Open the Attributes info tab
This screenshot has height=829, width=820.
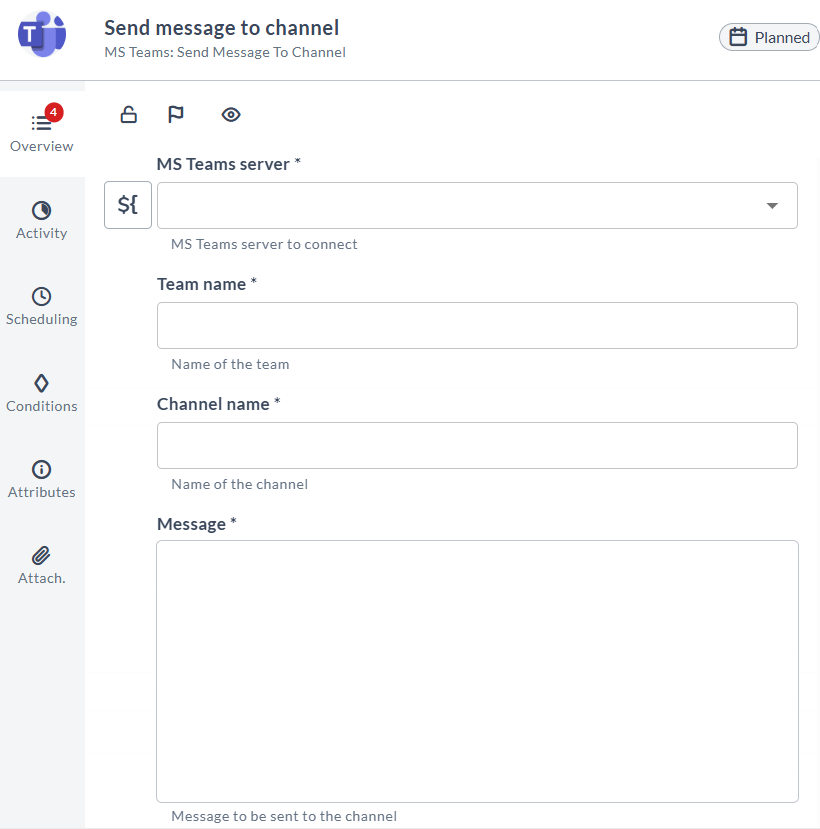(42, 480)
